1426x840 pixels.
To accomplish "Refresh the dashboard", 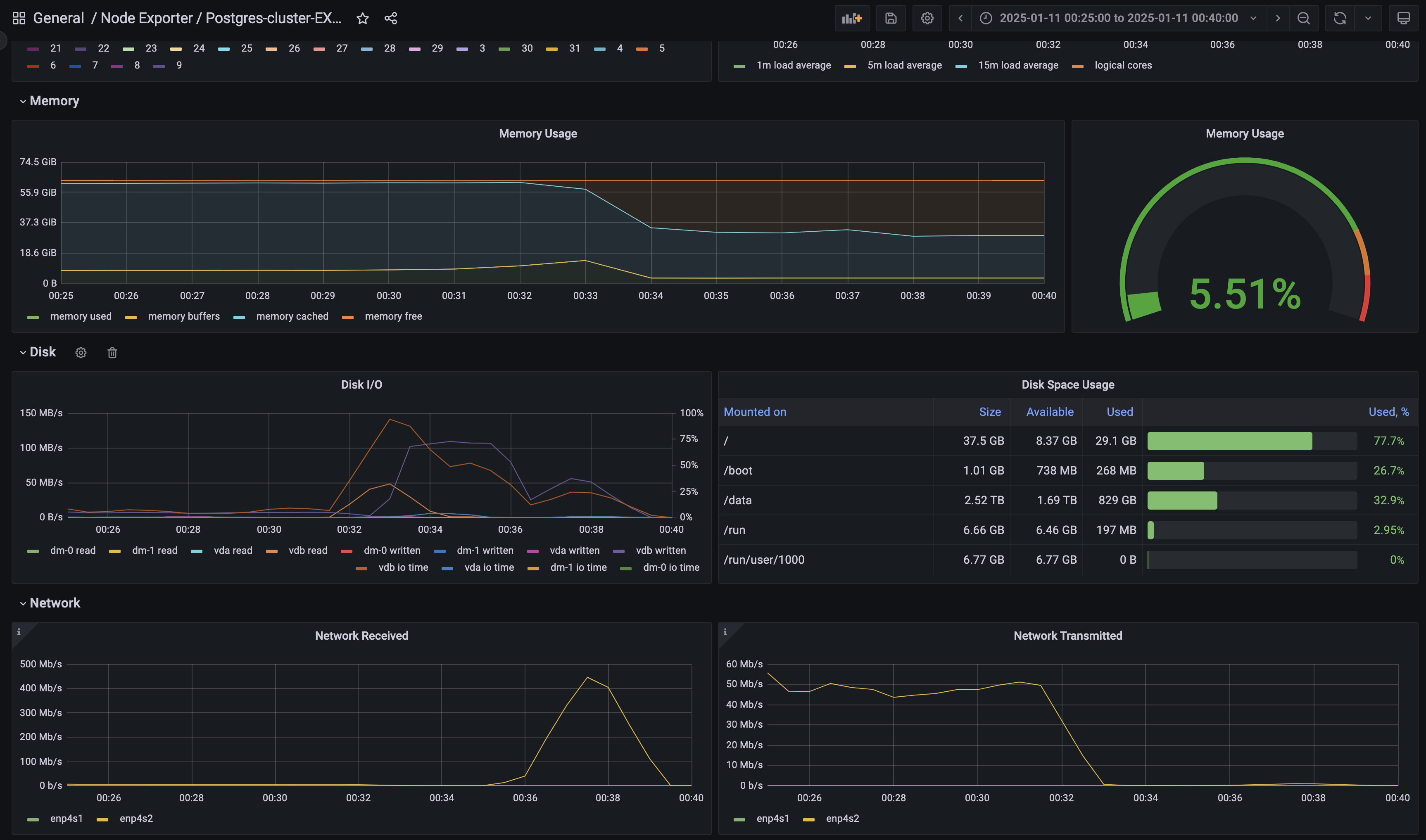I will [1339, 18].
